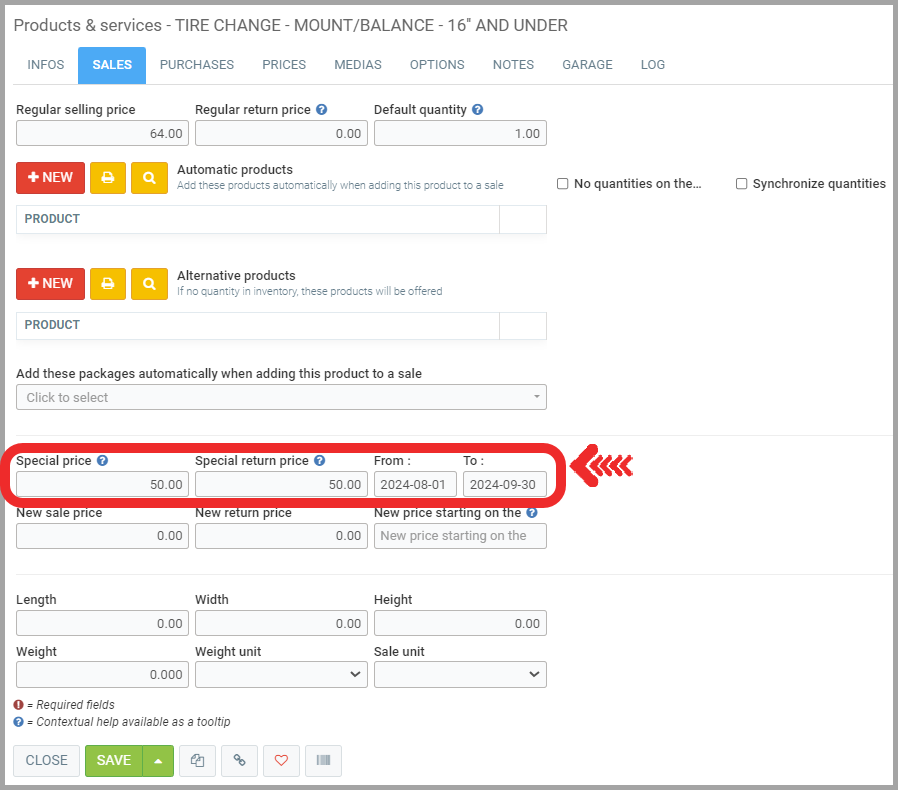Open the GARAGE tab
The height and width of the screenshot is (790, 898).
[x=587, y=65]
